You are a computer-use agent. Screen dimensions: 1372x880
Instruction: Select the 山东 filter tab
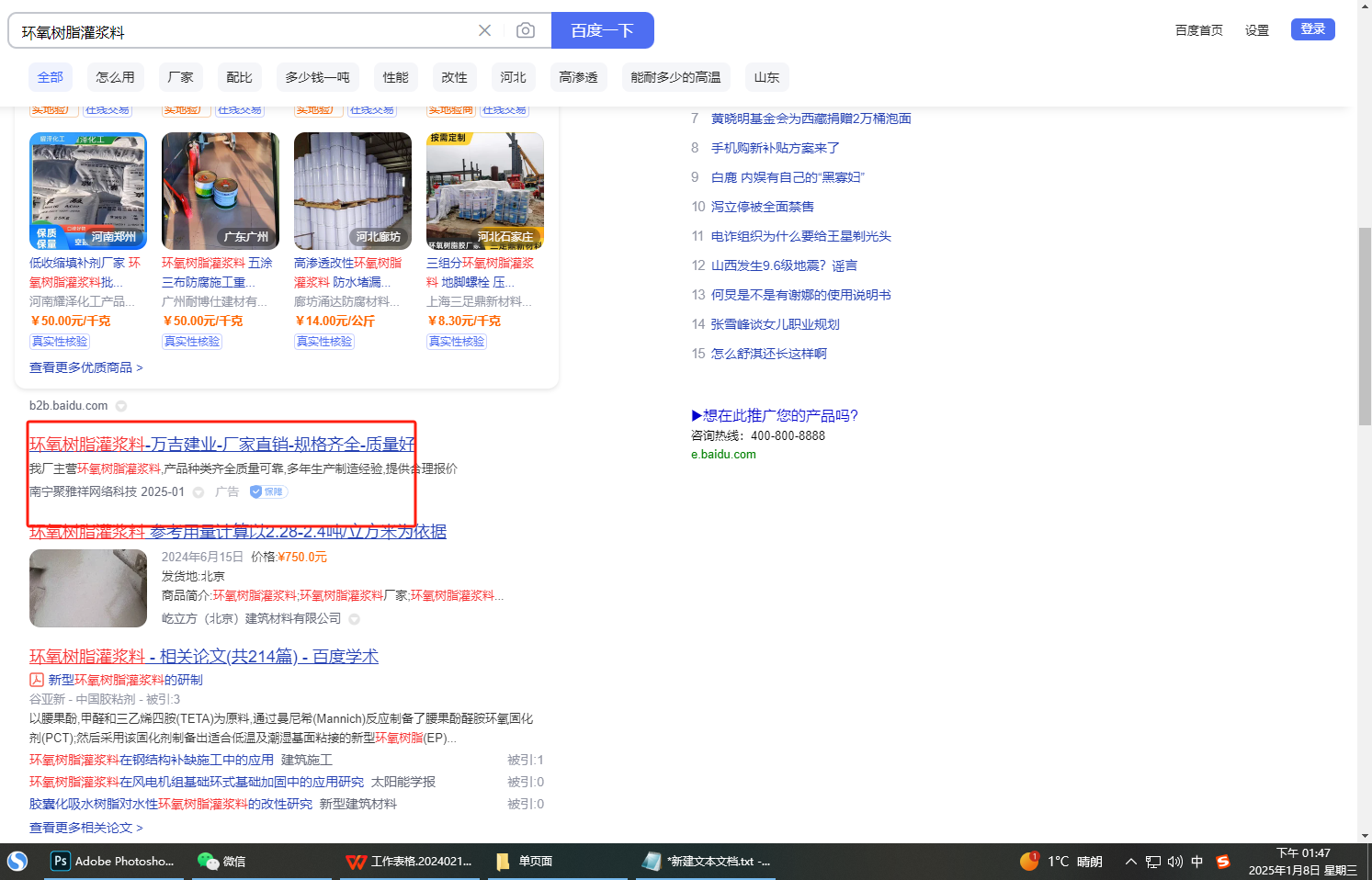(x=767, y=77)
